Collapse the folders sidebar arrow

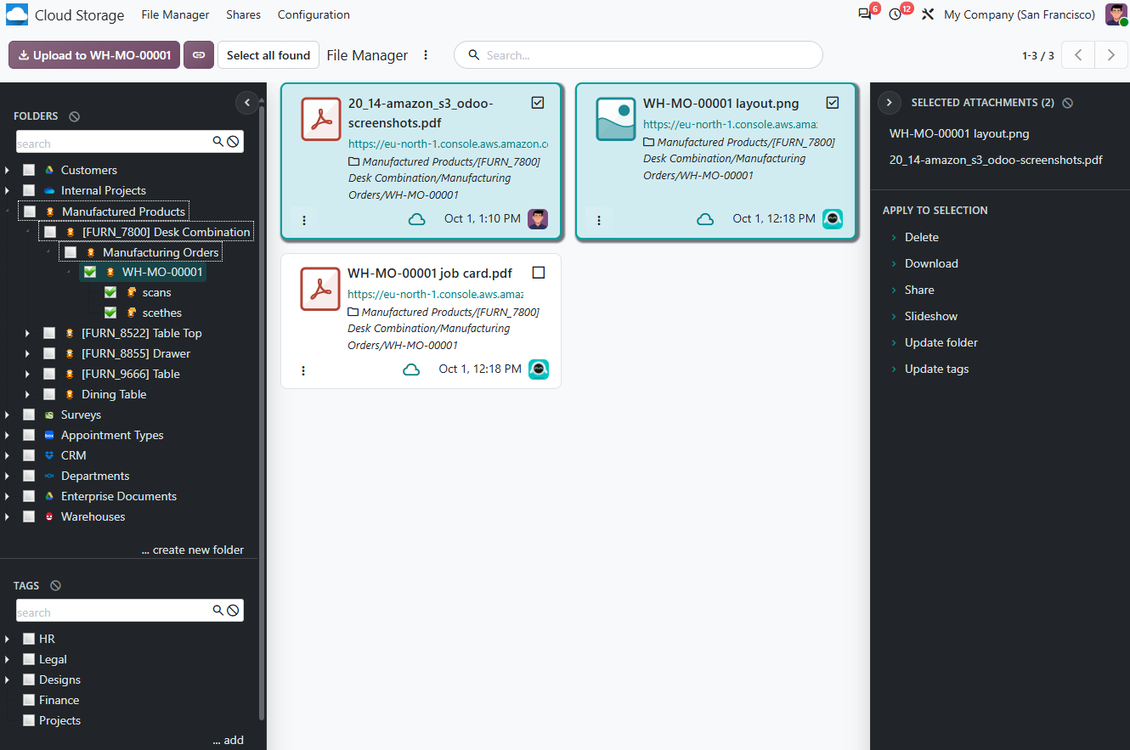[x=247, y=102]
